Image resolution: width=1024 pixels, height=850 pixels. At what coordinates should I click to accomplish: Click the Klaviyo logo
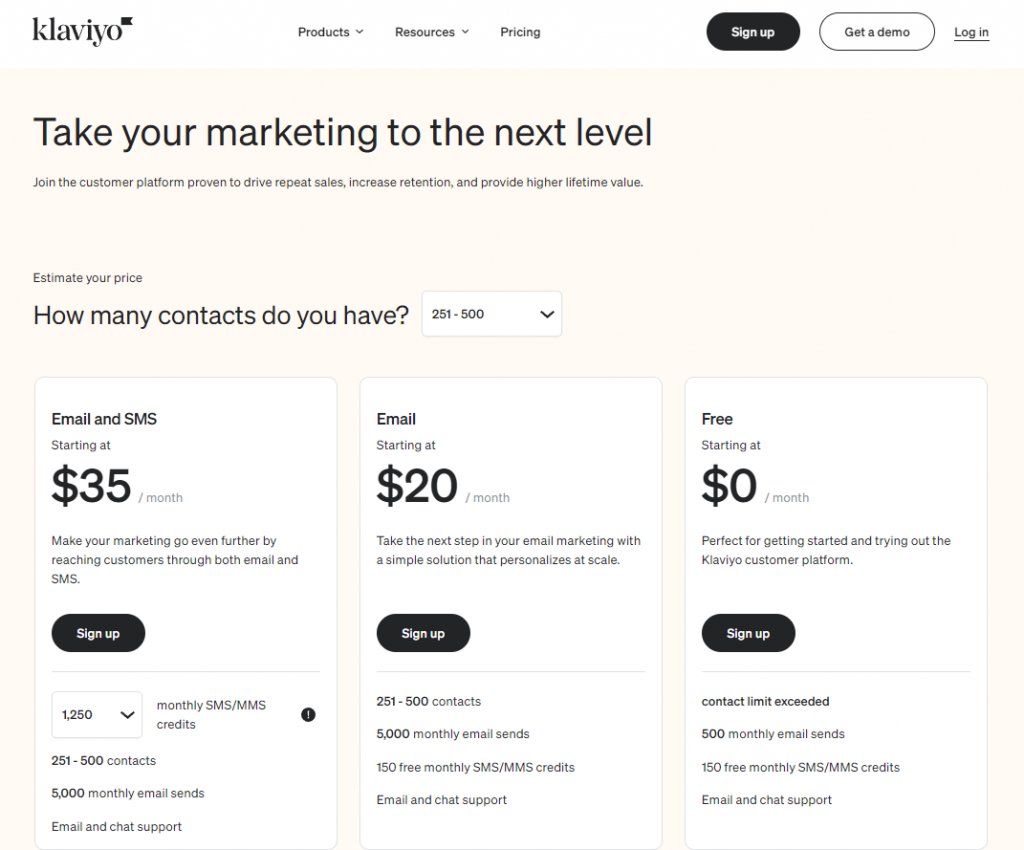[83, 31]
